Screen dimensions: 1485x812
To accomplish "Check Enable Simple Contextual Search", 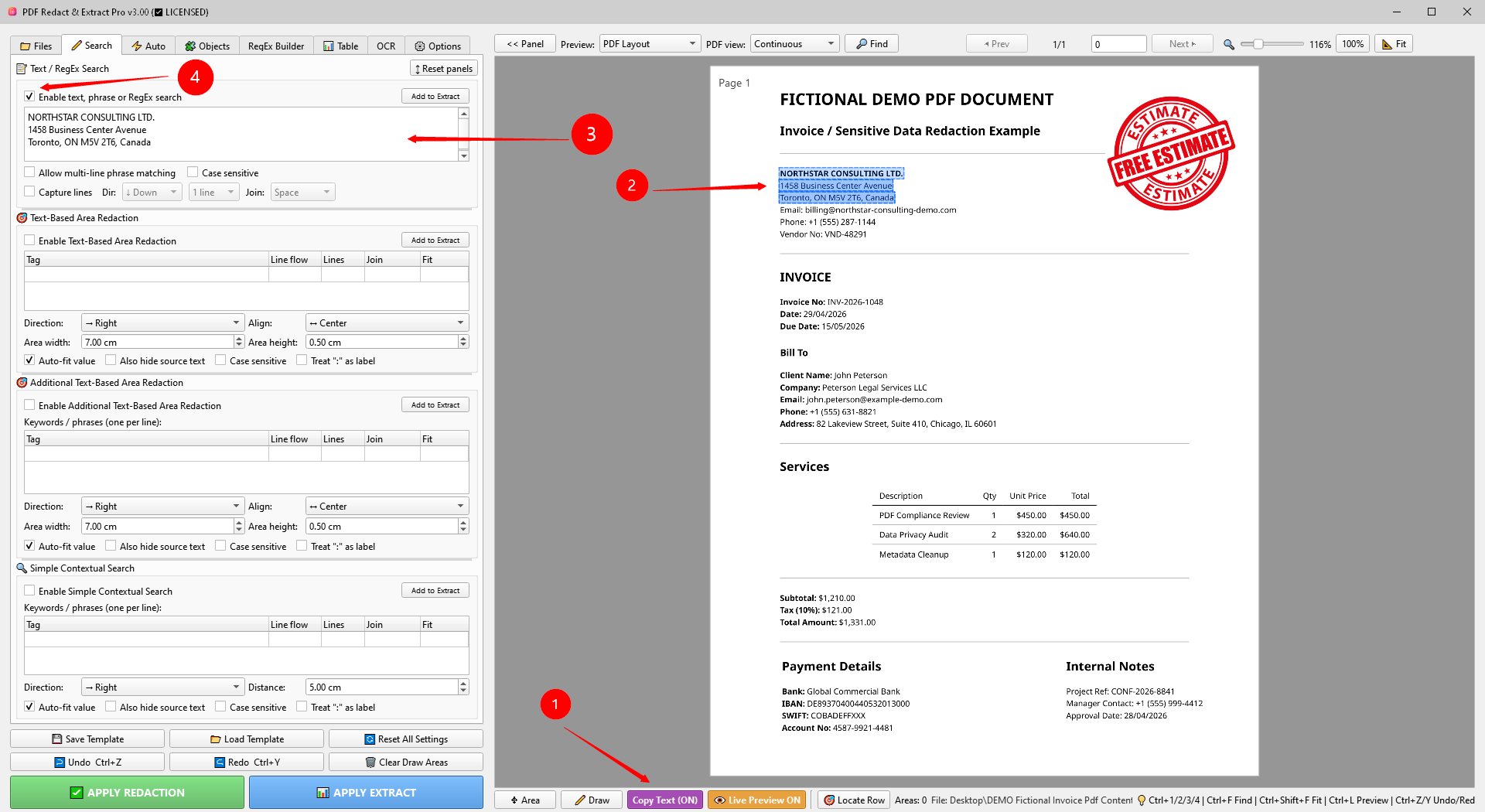I will (x=29, y=591).
